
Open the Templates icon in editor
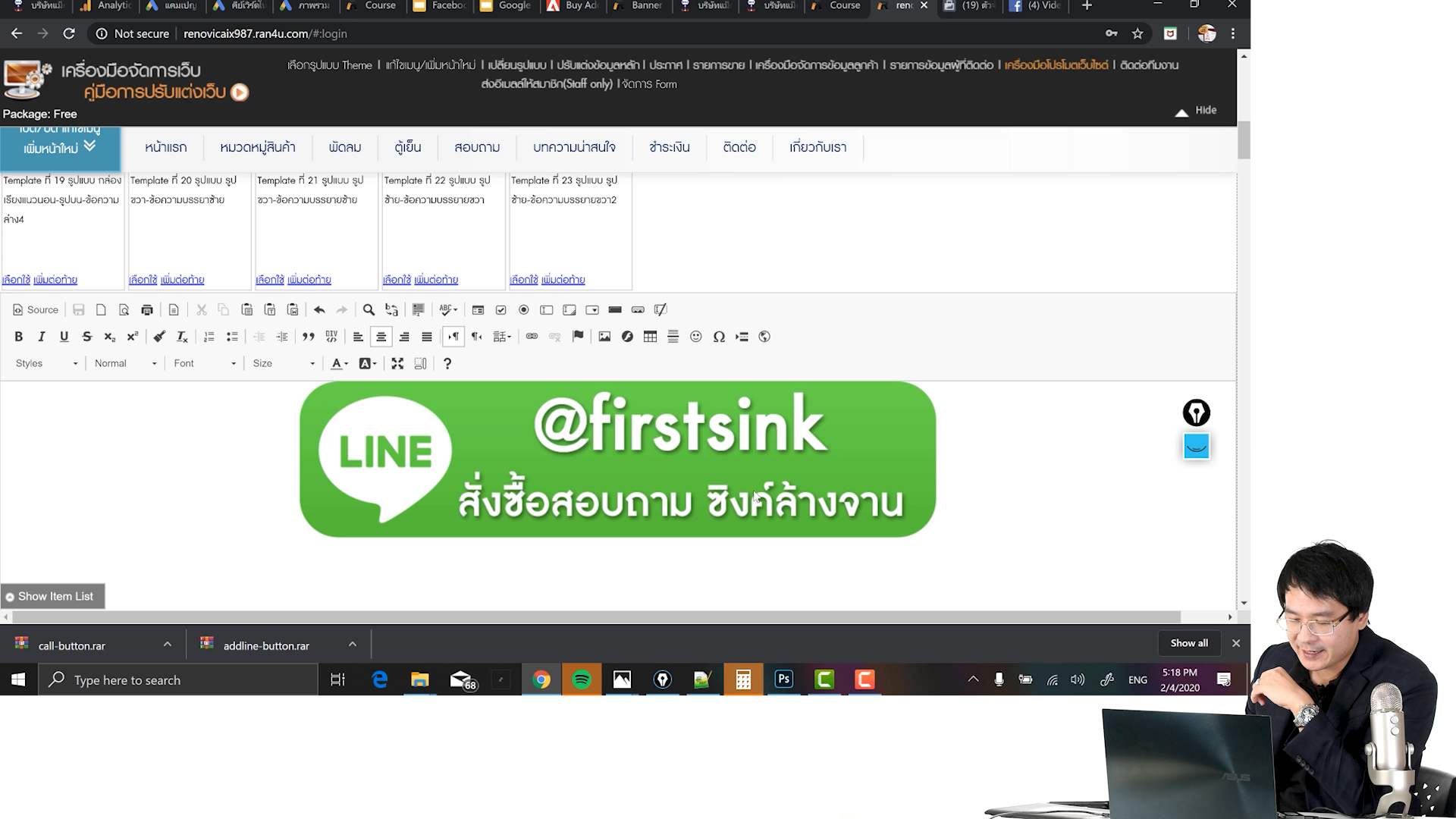pyautogui.click(x=174, y=309)
